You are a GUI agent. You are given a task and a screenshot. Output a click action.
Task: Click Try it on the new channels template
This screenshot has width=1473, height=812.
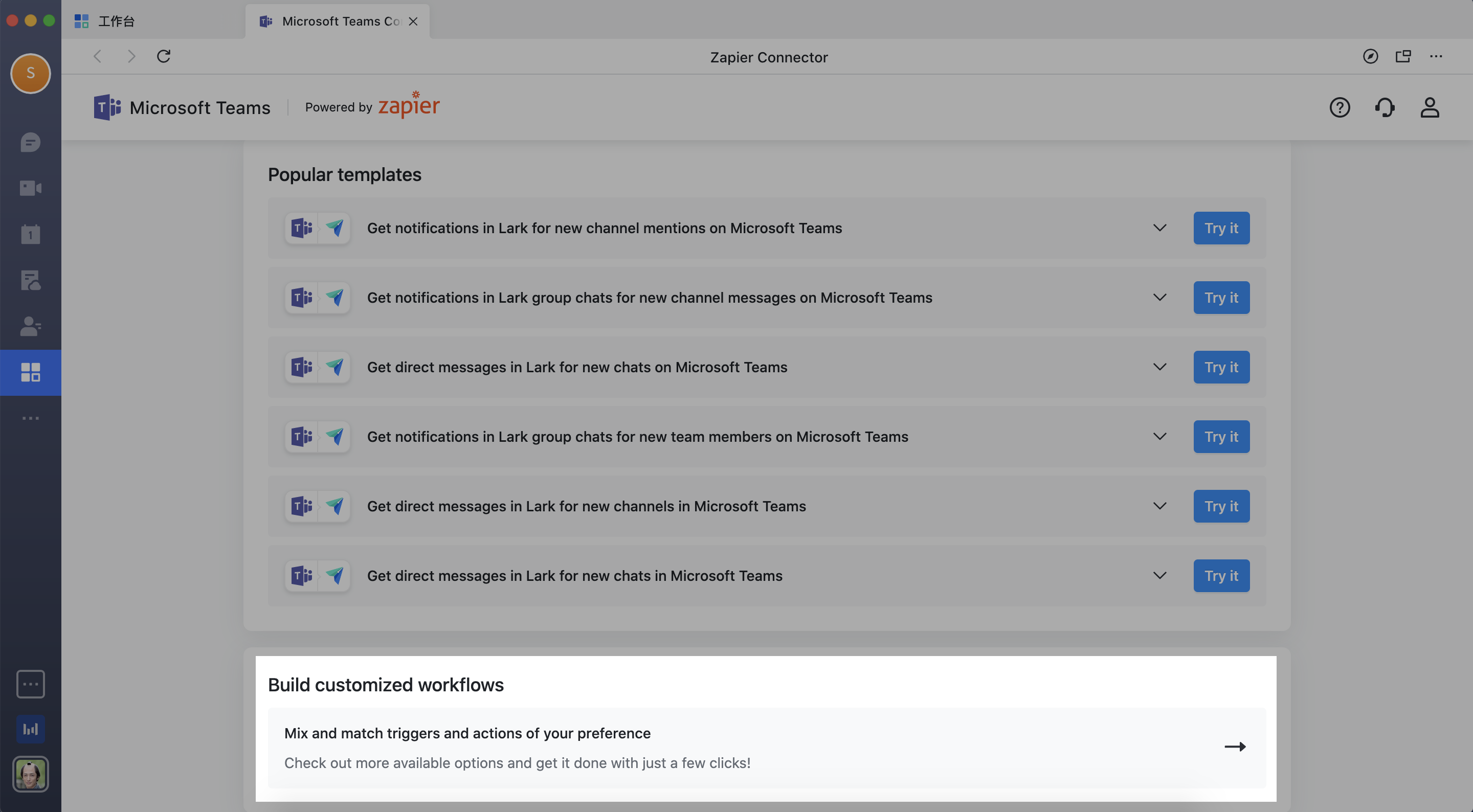click(1221, 506)
